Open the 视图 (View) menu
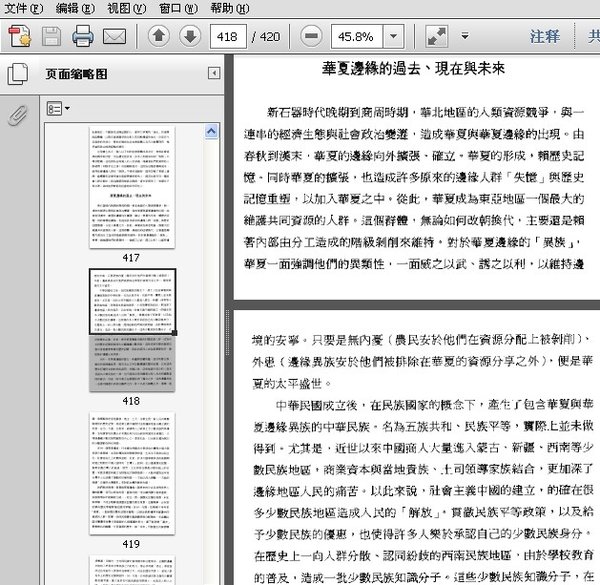 point(127,8)
